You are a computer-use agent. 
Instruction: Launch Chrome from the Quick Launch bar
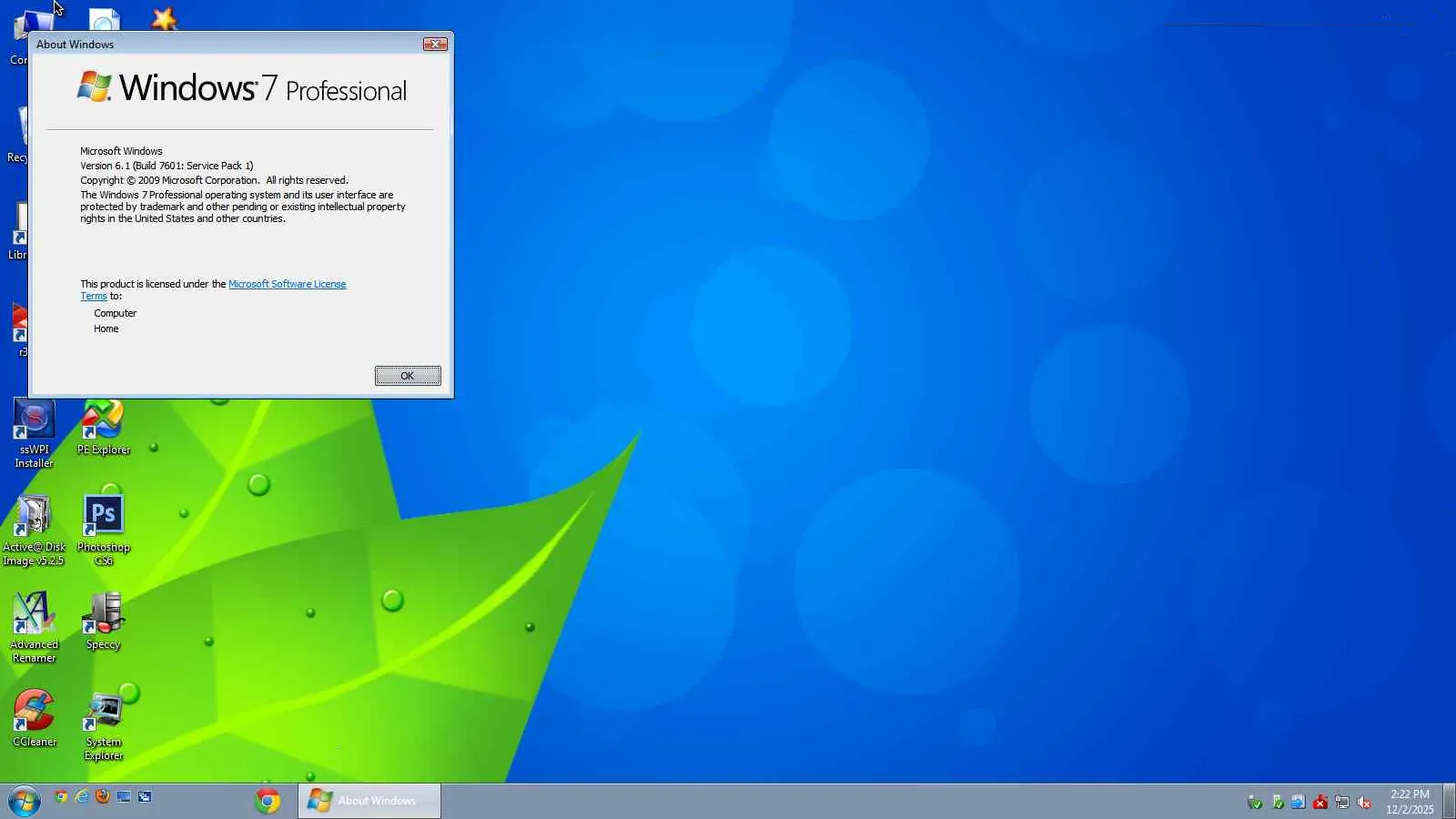[61, 797]
